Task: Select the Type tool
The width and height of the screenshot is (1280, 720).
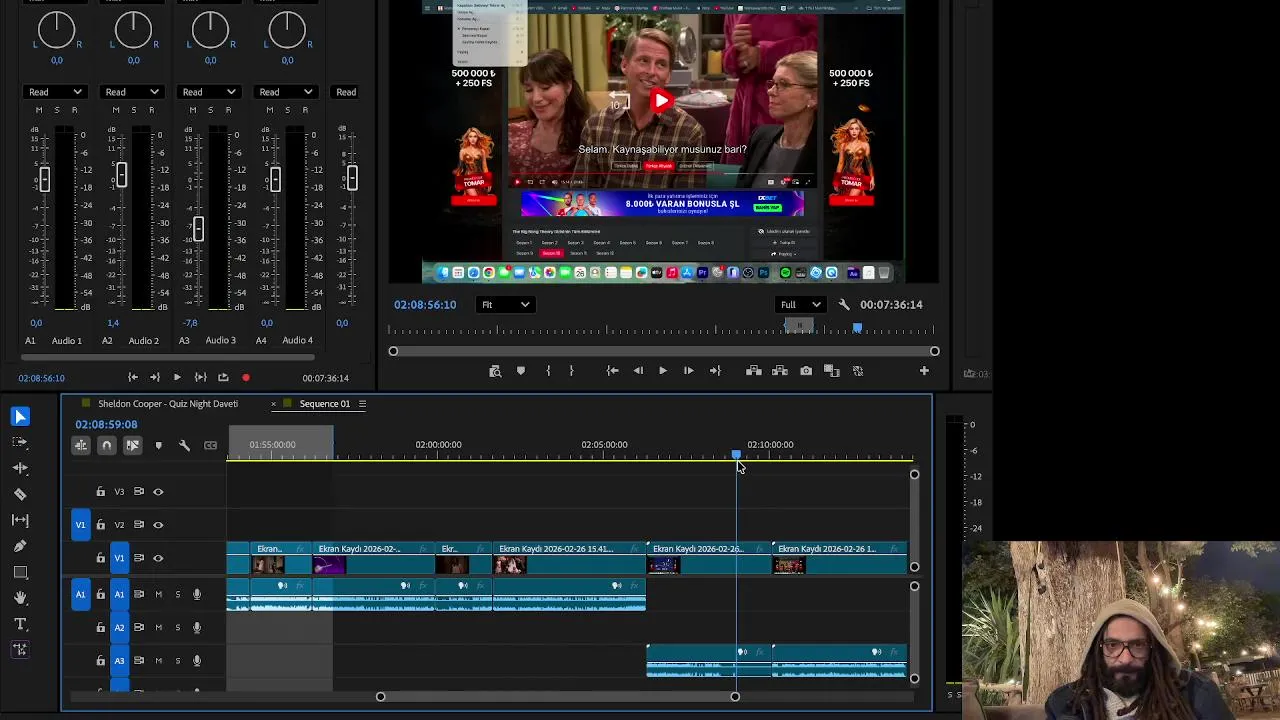Action: [20, 624]
